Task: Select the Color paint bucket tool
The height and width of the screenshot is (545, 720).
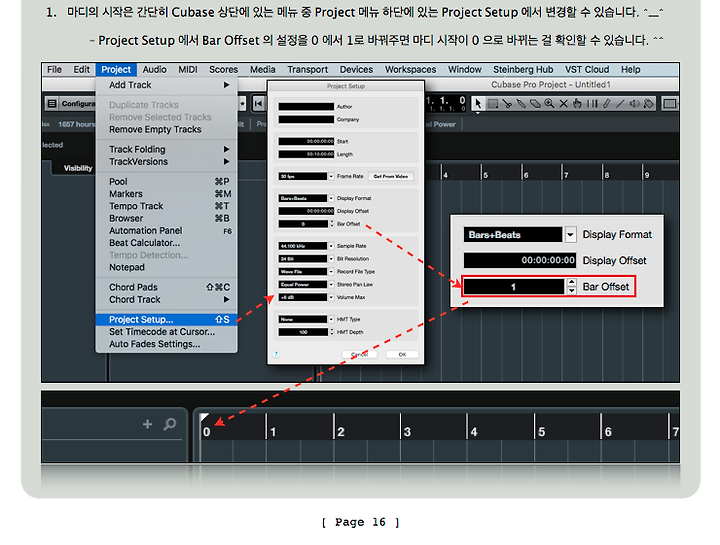Action: pyautogui.click(x=648, y=104)
